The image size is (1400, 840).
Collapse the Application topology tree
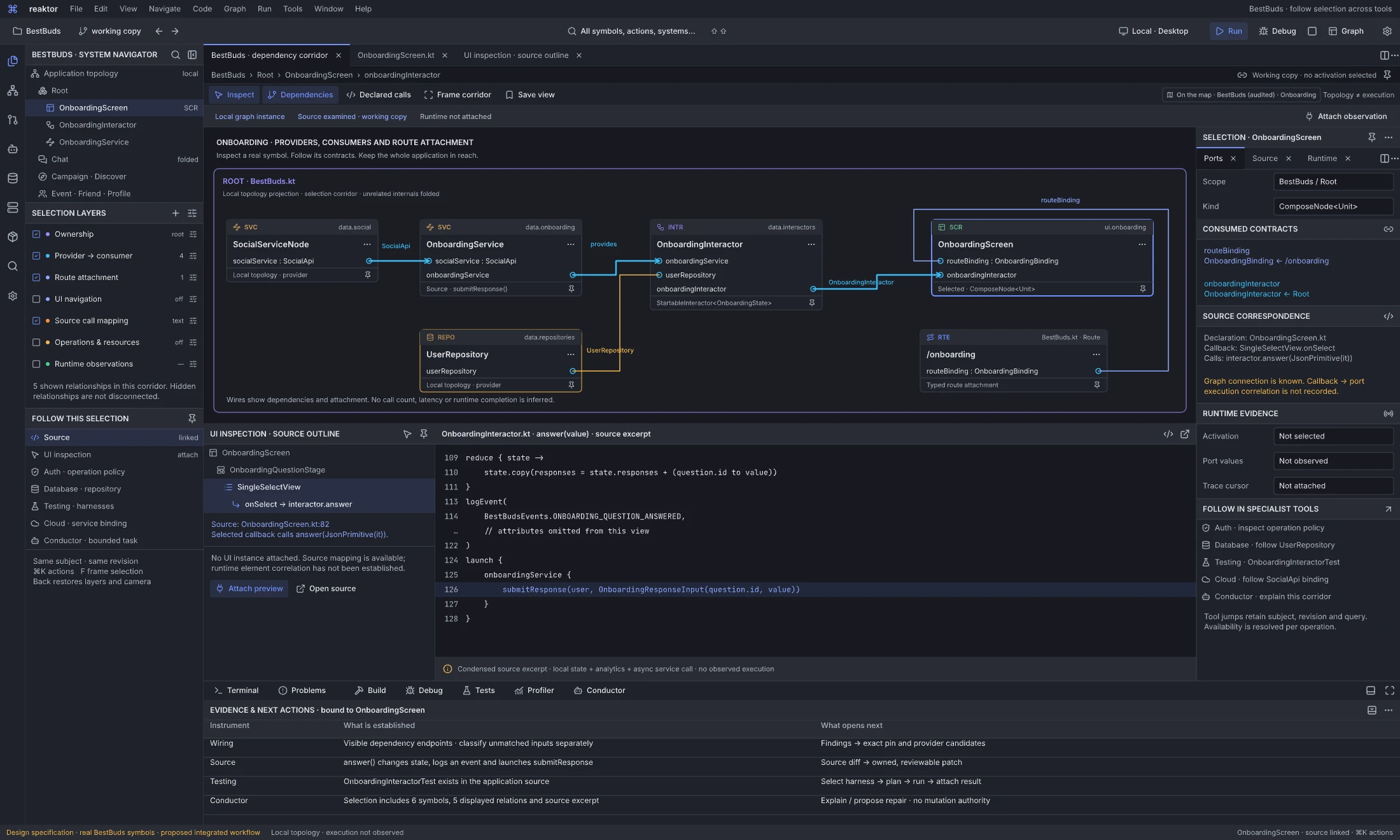115,74
